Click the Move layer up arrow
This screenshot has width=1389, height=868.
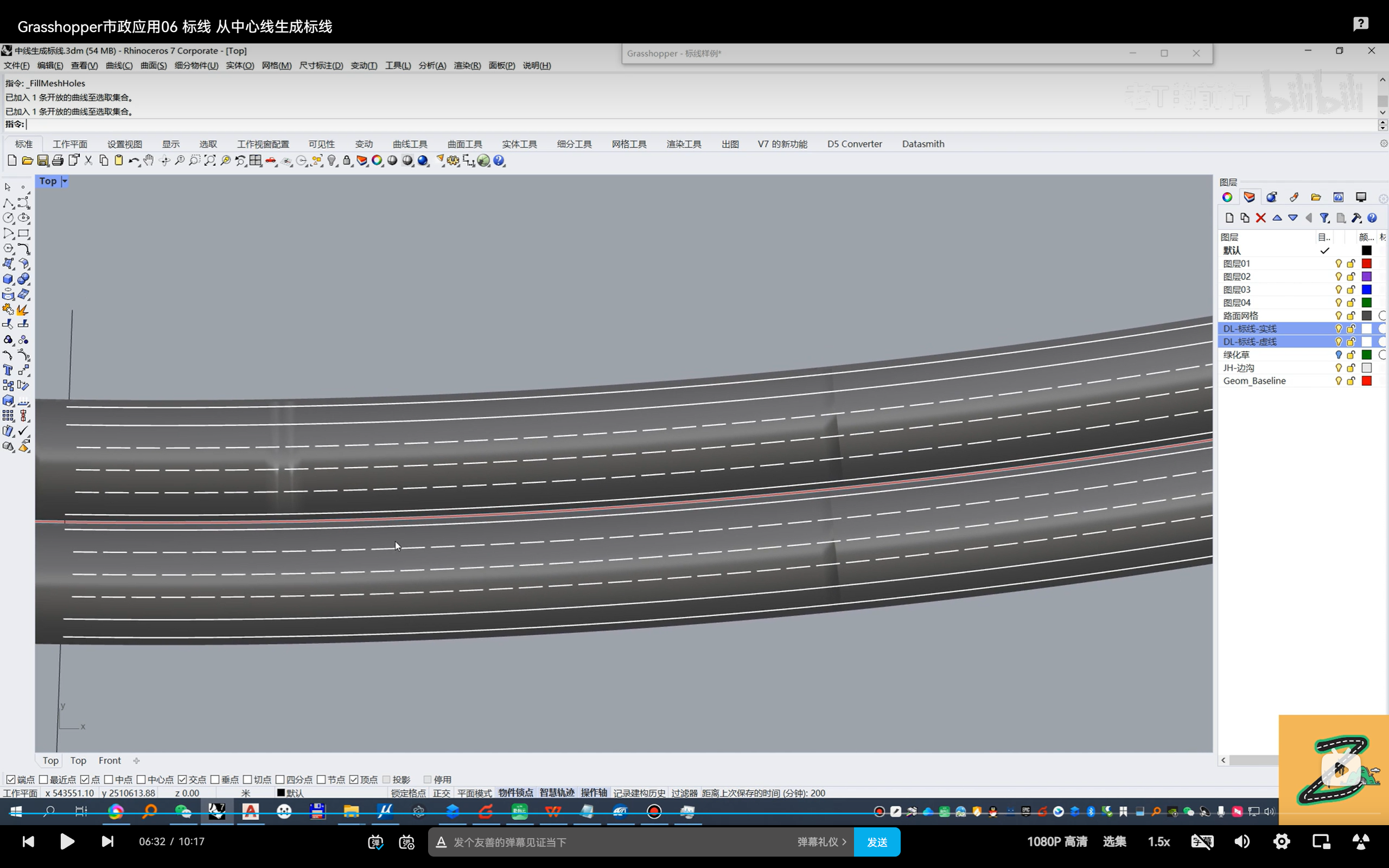[x=1277, y=218]
